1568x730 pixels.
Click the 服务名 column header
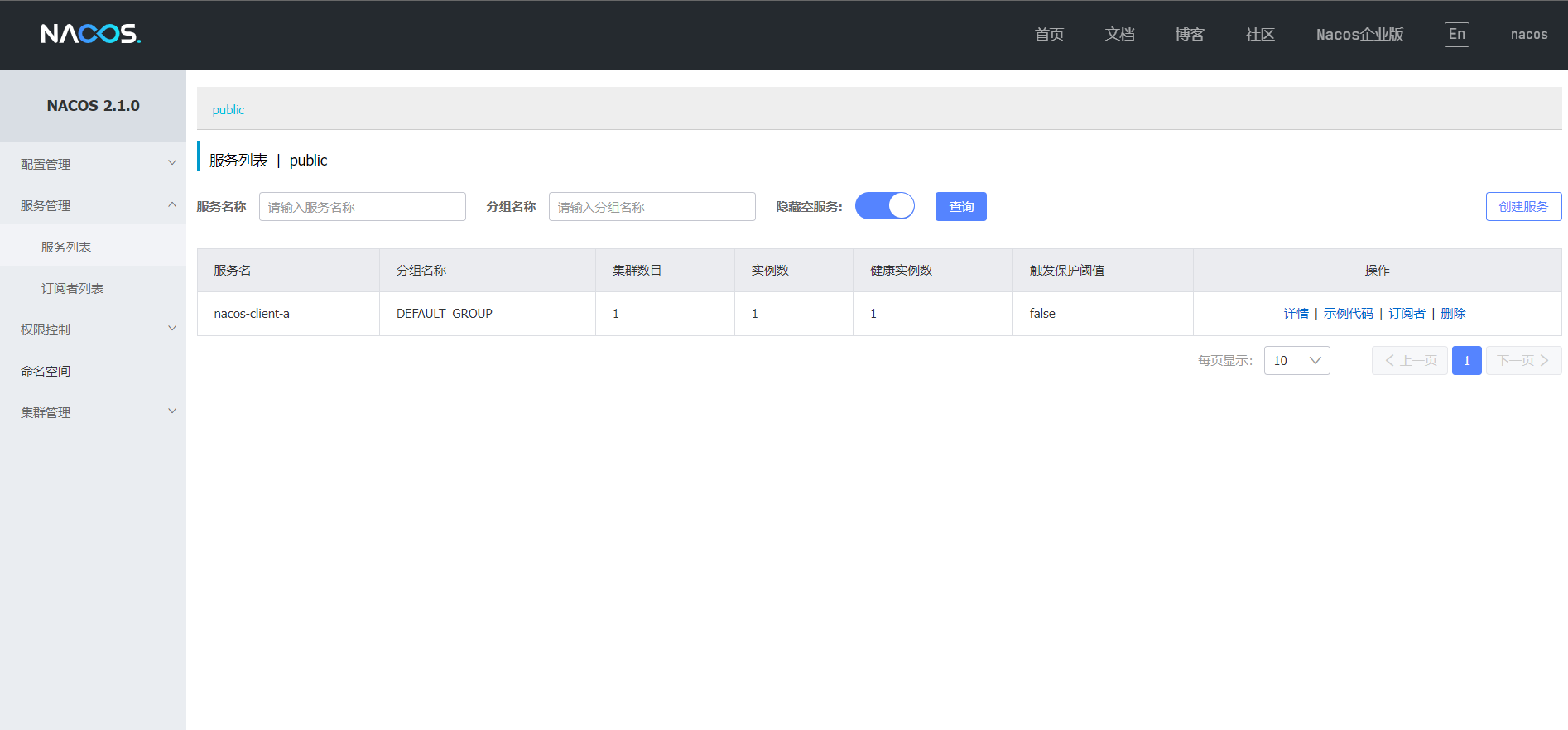point(288,271)
